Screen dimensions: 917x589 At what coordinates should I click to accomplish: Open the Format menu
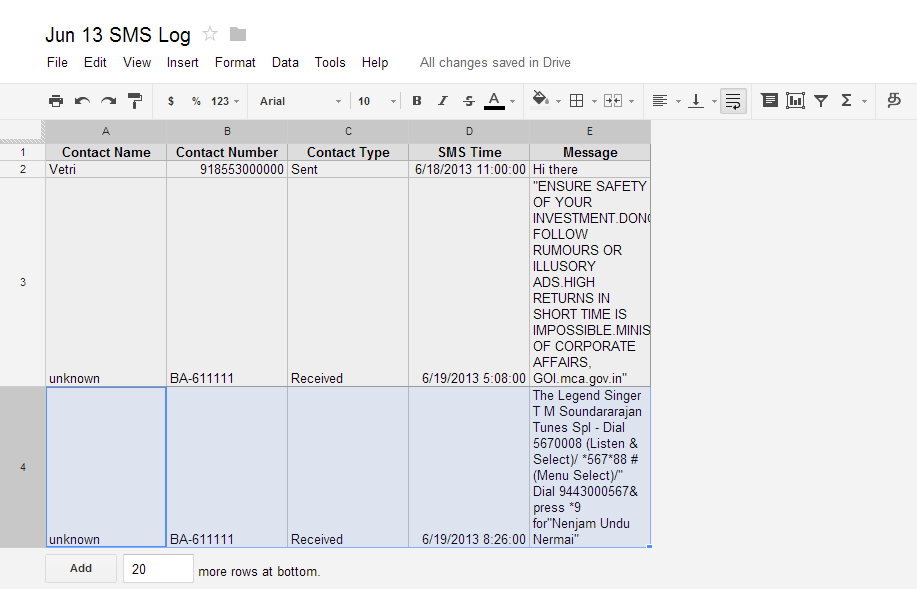pyautogui.click(x=235, y=63)
